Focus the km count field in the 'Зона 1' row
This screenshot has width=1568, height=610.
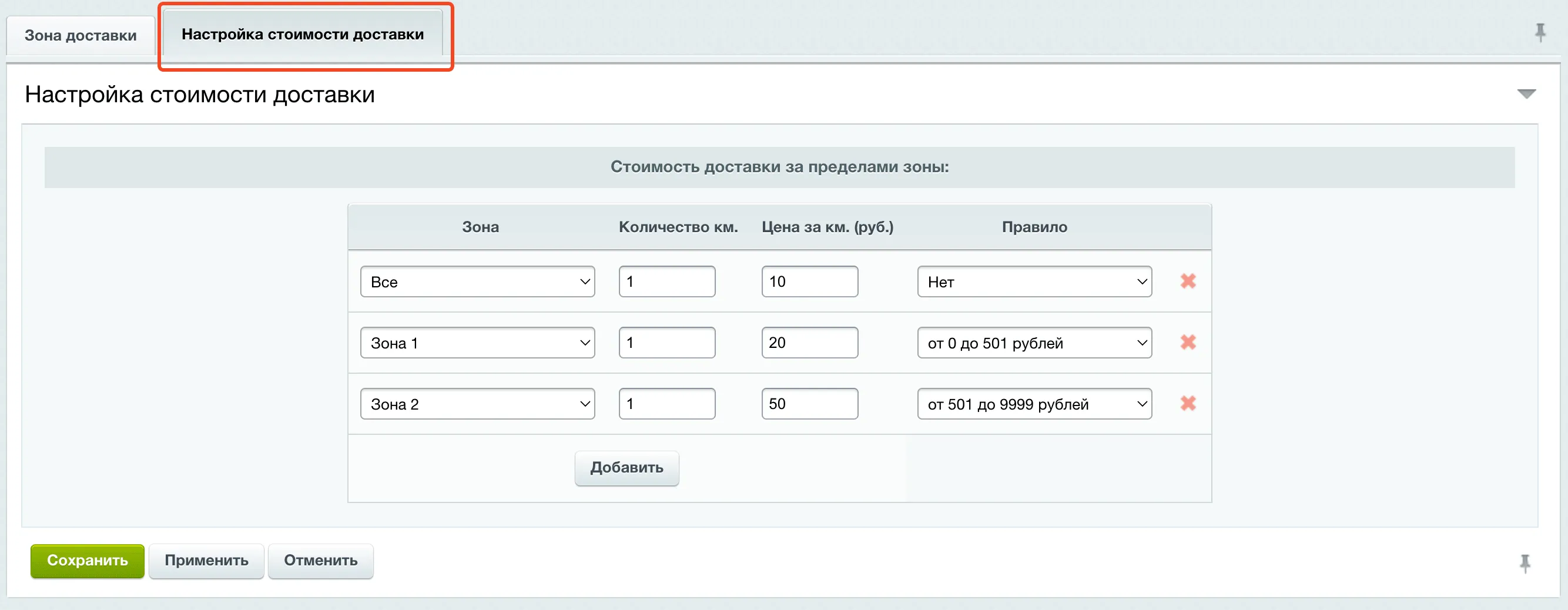(x=666, y=343)
